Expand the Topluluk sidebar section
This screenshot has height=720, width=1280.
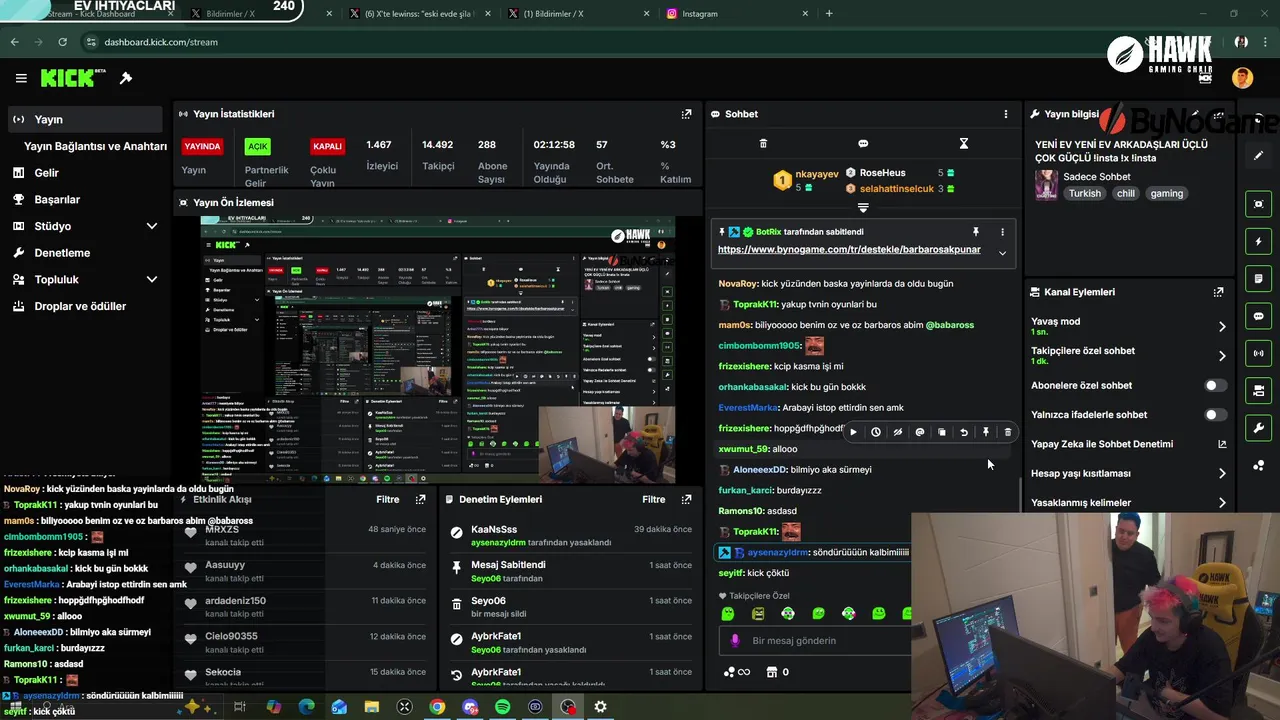pyautogui.click(x=152, y=280)
